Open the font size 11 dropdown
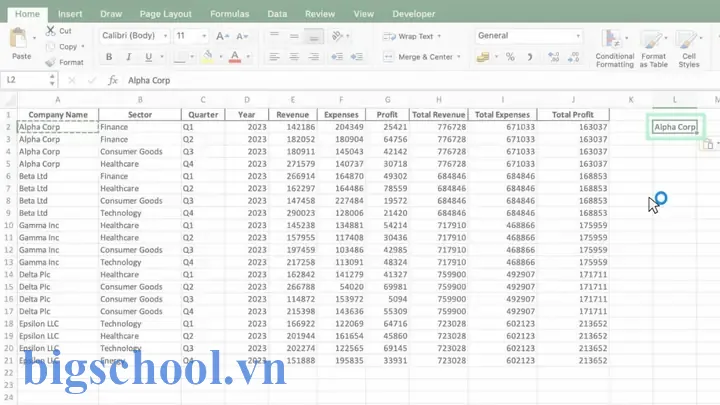 (204, 36)
